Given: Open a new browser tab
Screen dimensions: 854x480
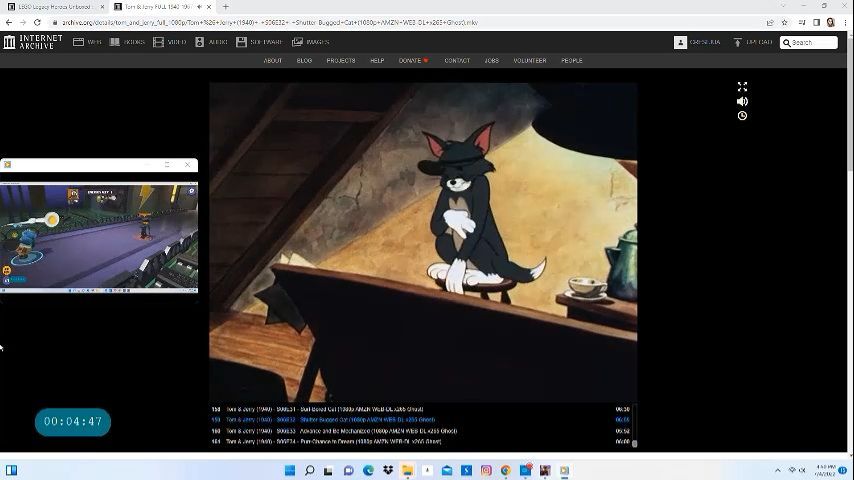Looking at the screenshot, I should pyautogui.click(x=225, y=7).
